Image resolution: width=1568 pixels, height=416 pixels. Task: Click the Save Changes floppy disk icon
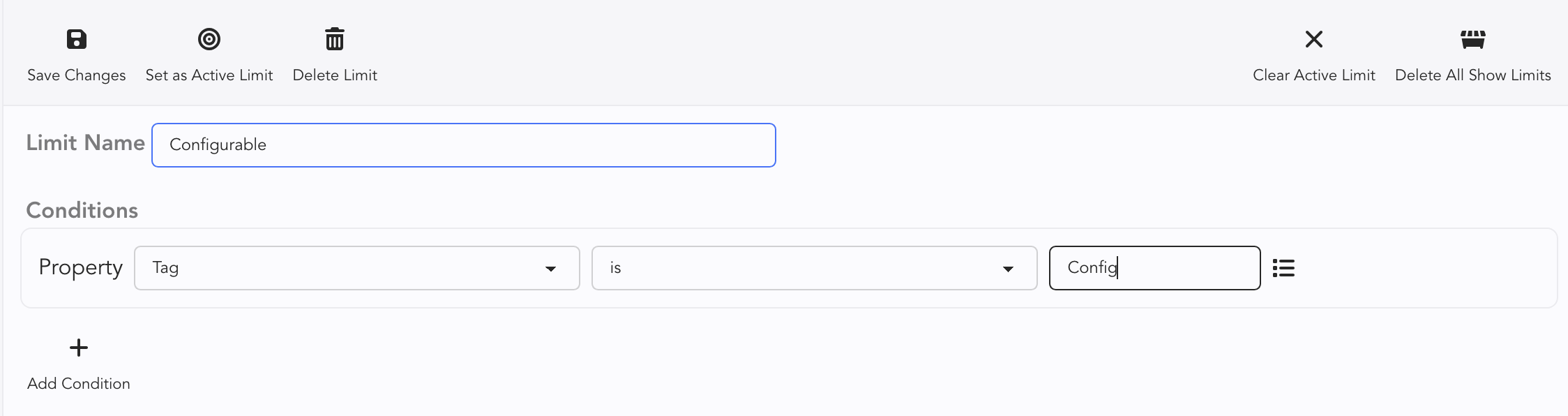tap(77, 39)
